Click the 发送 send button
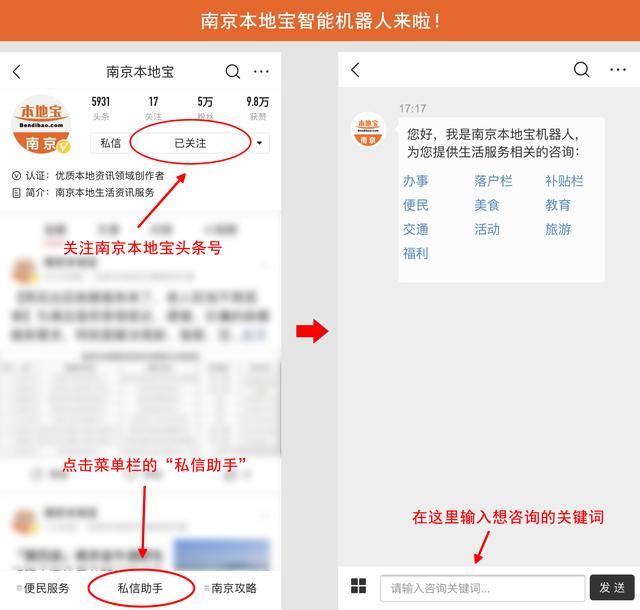 click(612, 588)
